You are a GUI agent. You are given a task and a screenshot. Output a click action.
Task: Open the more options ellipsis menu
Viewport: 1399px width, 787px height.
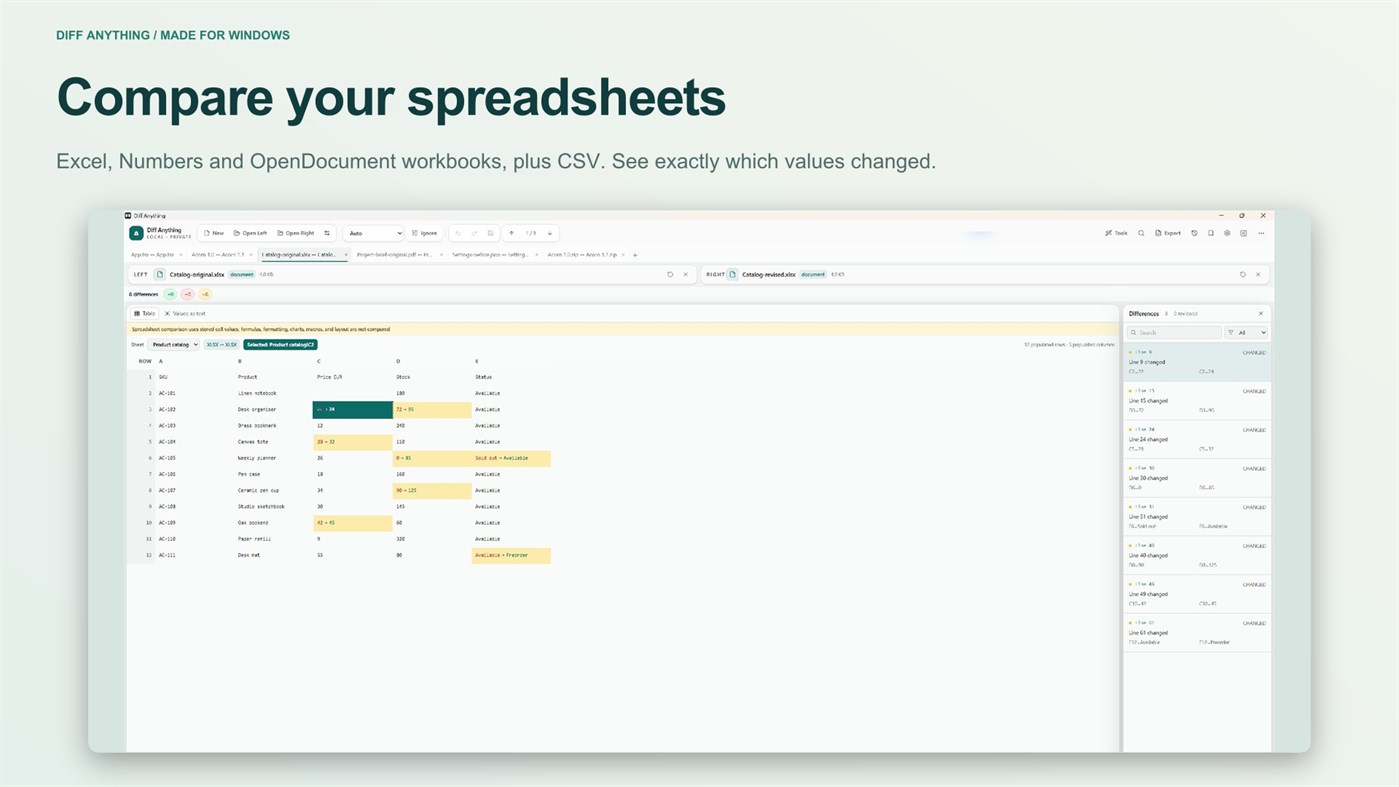coord(1261,233)
